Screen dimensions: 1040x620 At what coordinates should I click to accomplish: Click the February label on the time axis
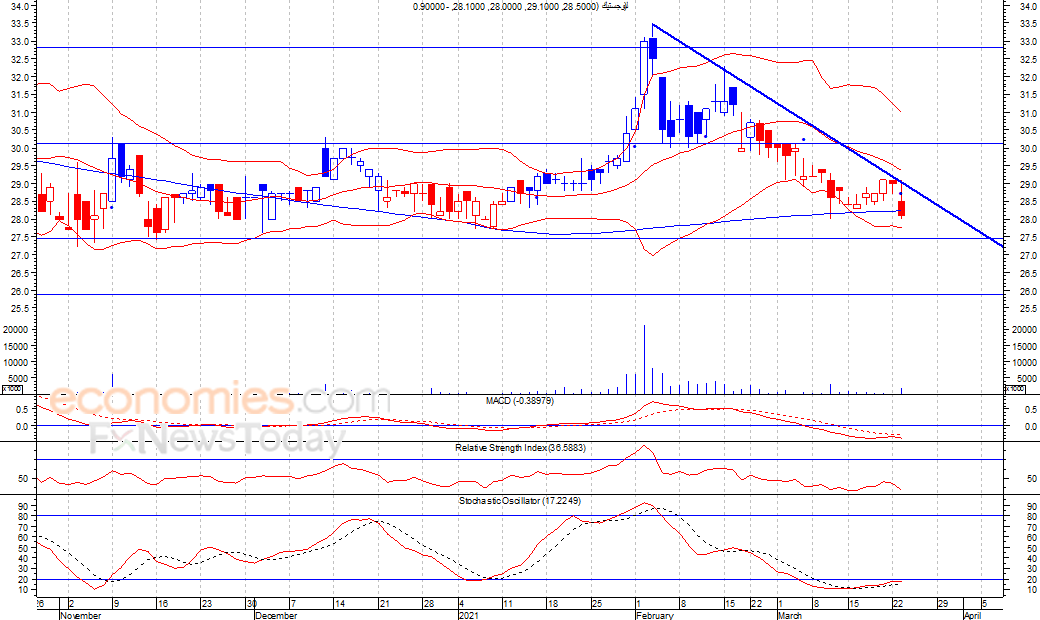click(x=654, y=616)
